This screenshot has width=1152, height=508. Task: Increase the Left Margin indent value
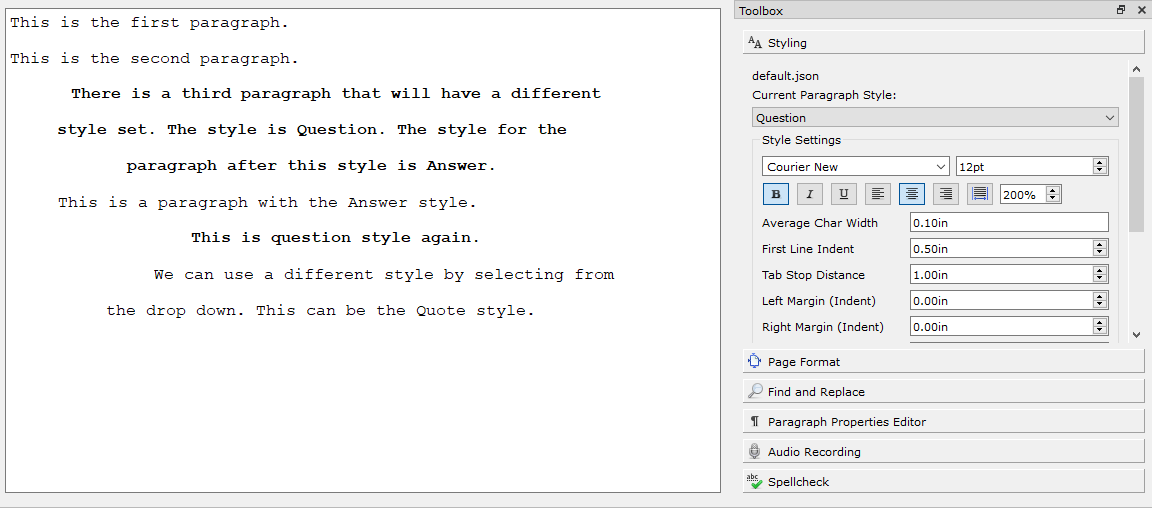(x=1100, y=296)
